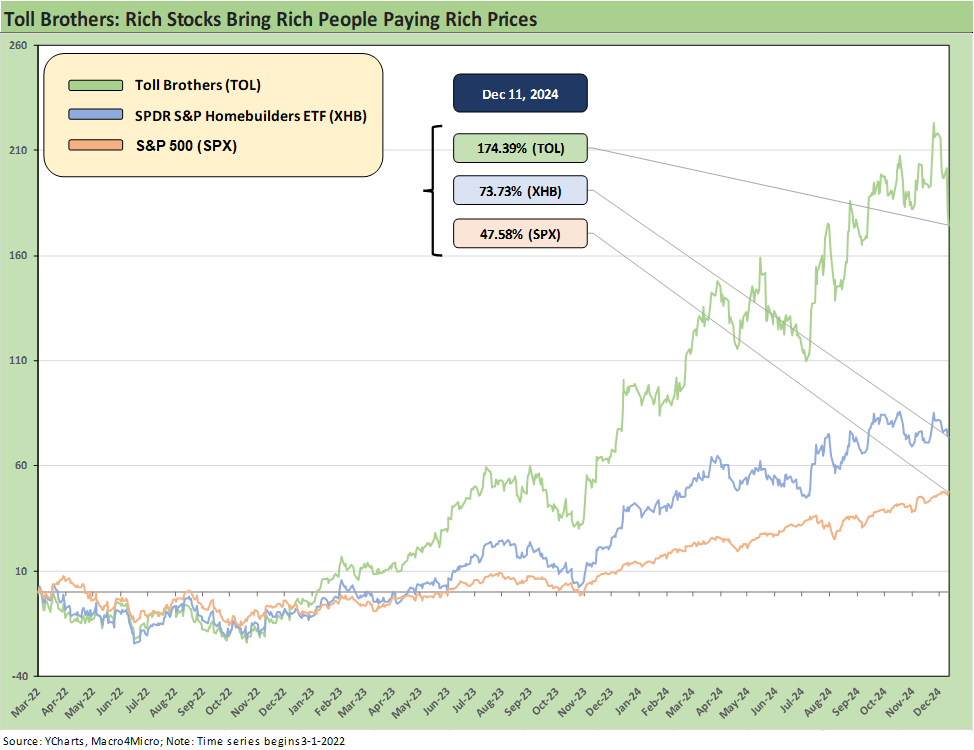Click the y-axis label 260
The width and height of the screenshot is (974, 750).
coord(19,45)
